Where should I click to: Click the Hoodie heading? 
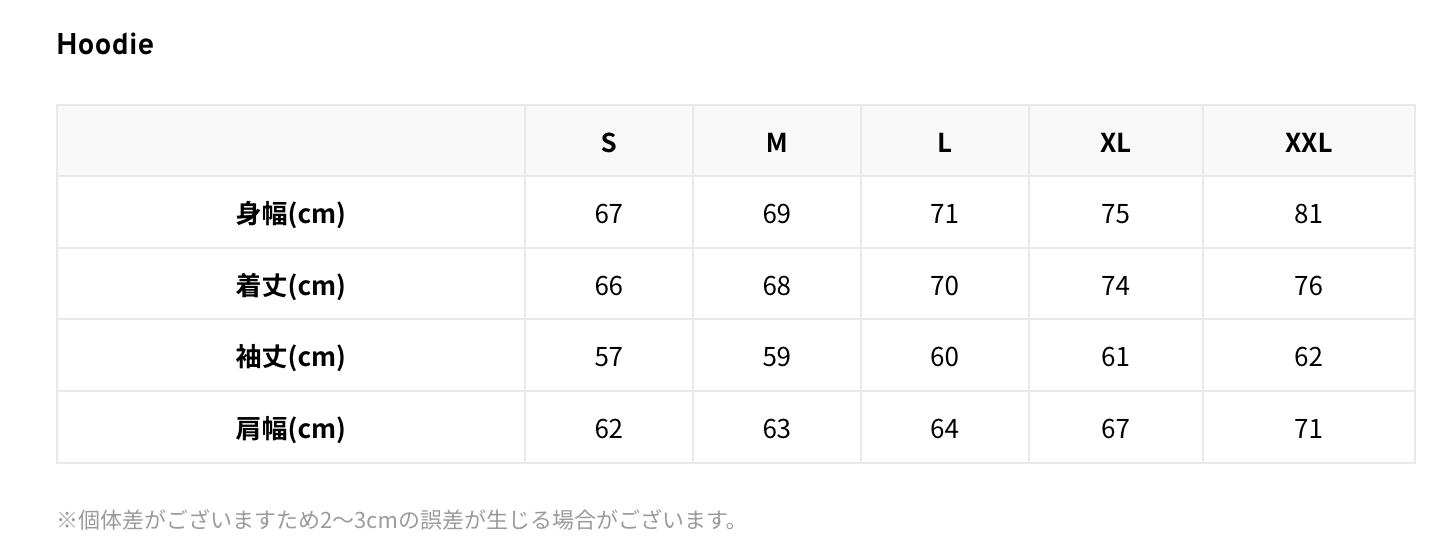pyautogui.click(x=105, y=44)
